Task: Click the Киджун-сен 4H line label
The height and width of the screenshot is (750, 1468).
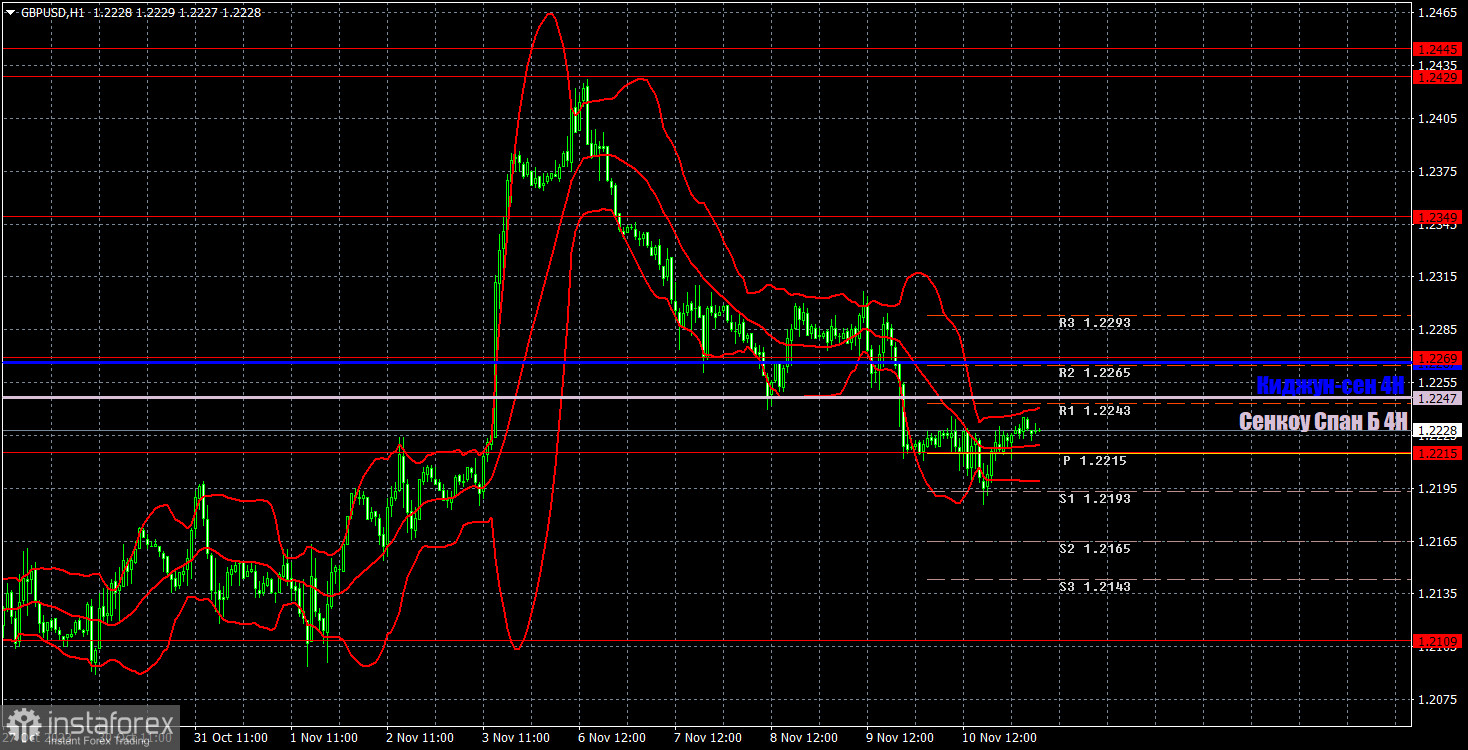Action: (1330, 385)
